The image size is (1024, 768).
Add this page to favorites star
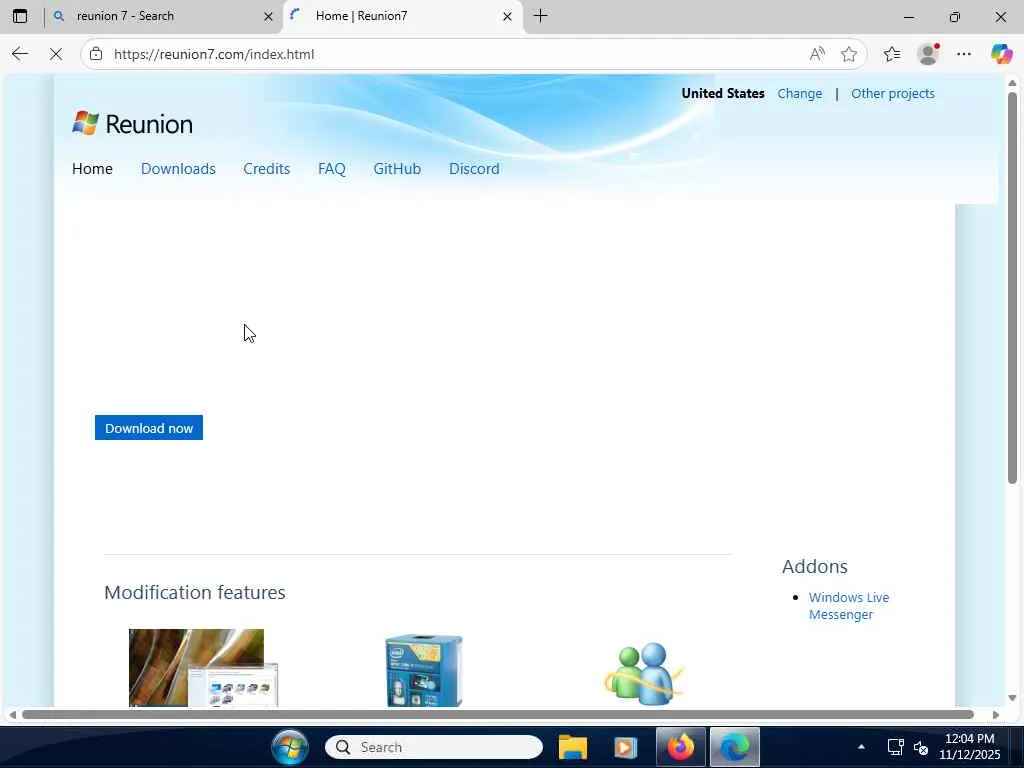[848, 54]
